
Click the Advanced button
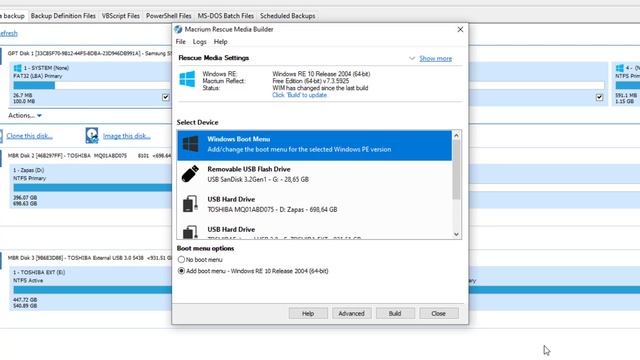(x=351, y=313)
